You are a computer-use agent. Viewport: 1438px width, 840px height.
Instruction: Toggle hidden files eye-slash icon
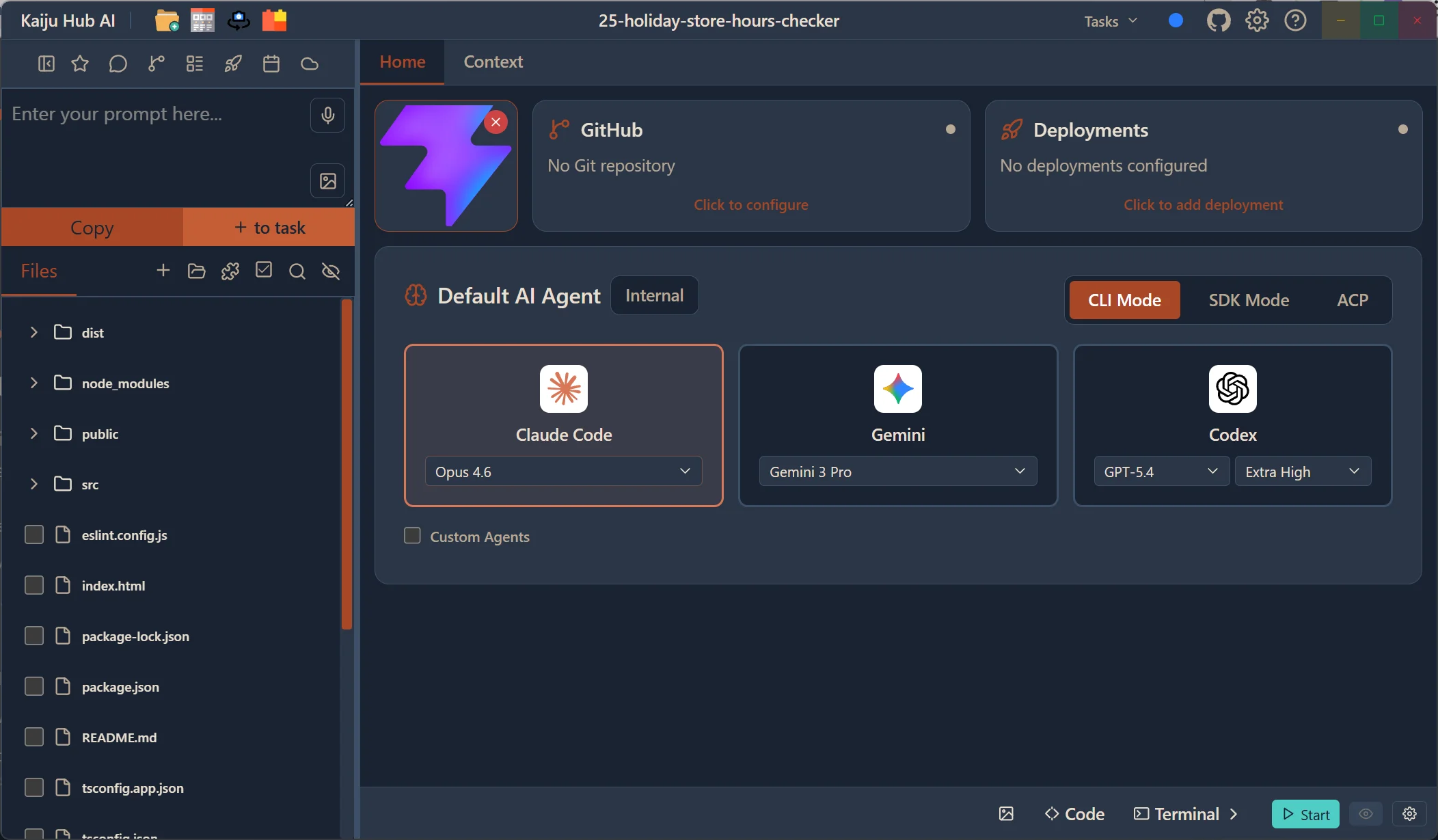[331, 271]
